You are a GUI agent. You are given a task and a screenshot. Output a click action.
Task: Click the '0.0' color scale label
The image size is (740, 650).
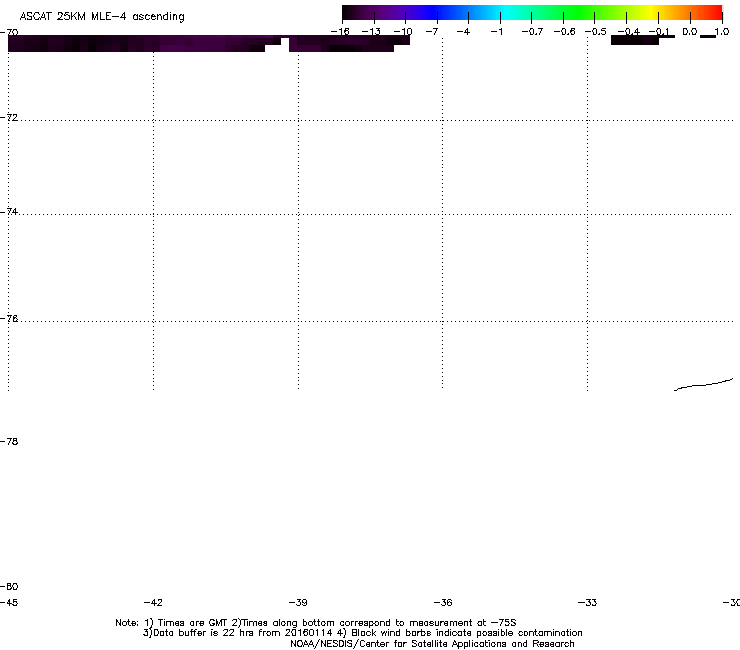pyautogui.click(x=690, y=32)
